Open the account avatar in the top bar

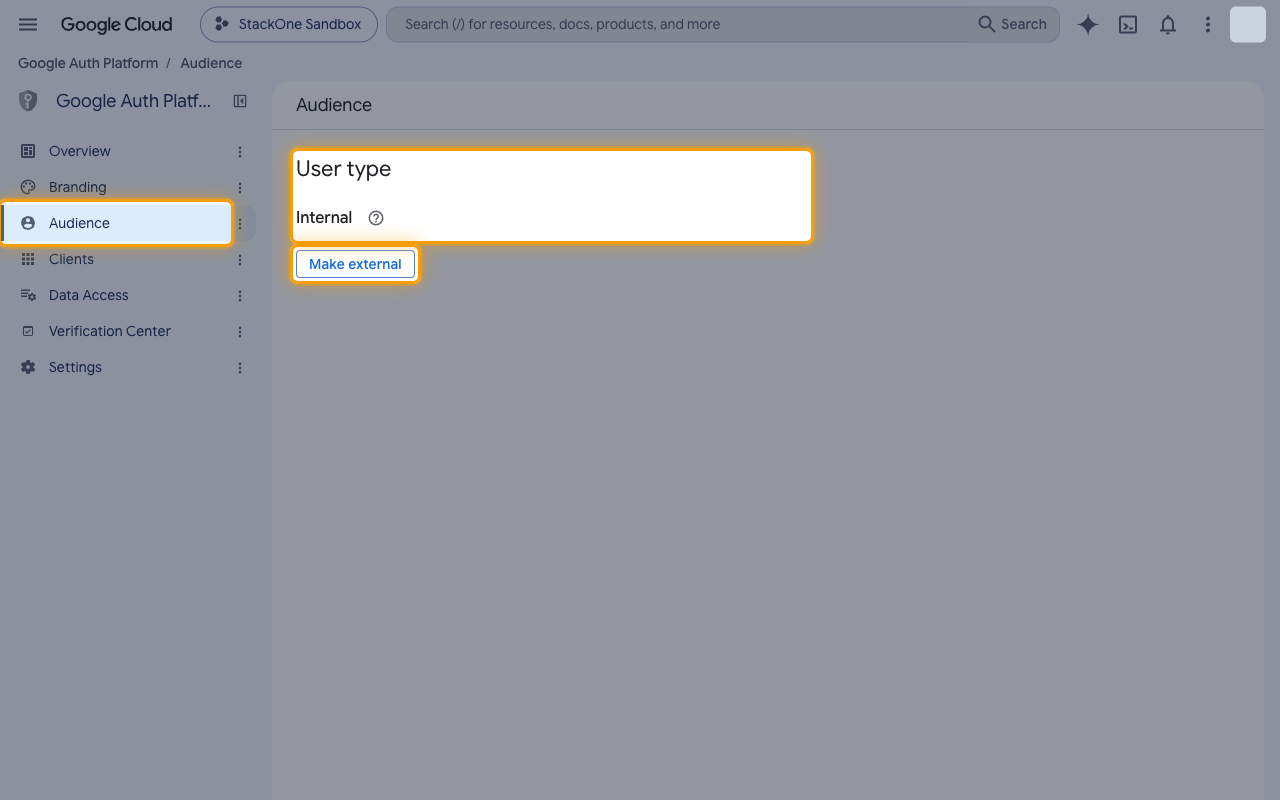pyautogui.click(x=1248, y=24)
